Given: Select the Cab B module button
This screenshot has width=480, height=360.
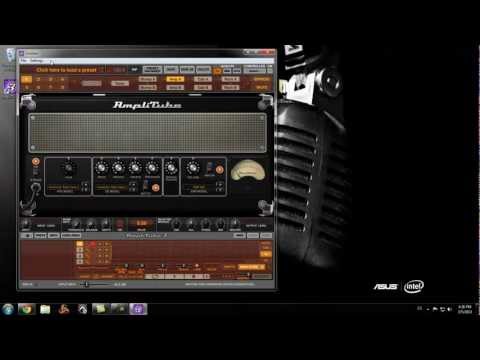Looking at the screenshot, I should click(203, 87).
